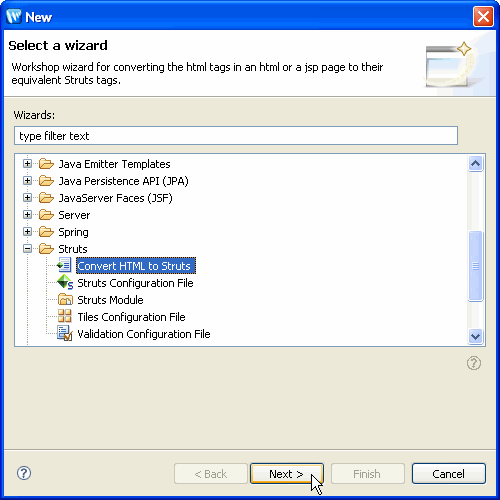Expand the JavaServer Faces (JSF) node
Image resolution: width=500 pixels, height=500 pixels.
pyautogui.click(x=27, y=198)
